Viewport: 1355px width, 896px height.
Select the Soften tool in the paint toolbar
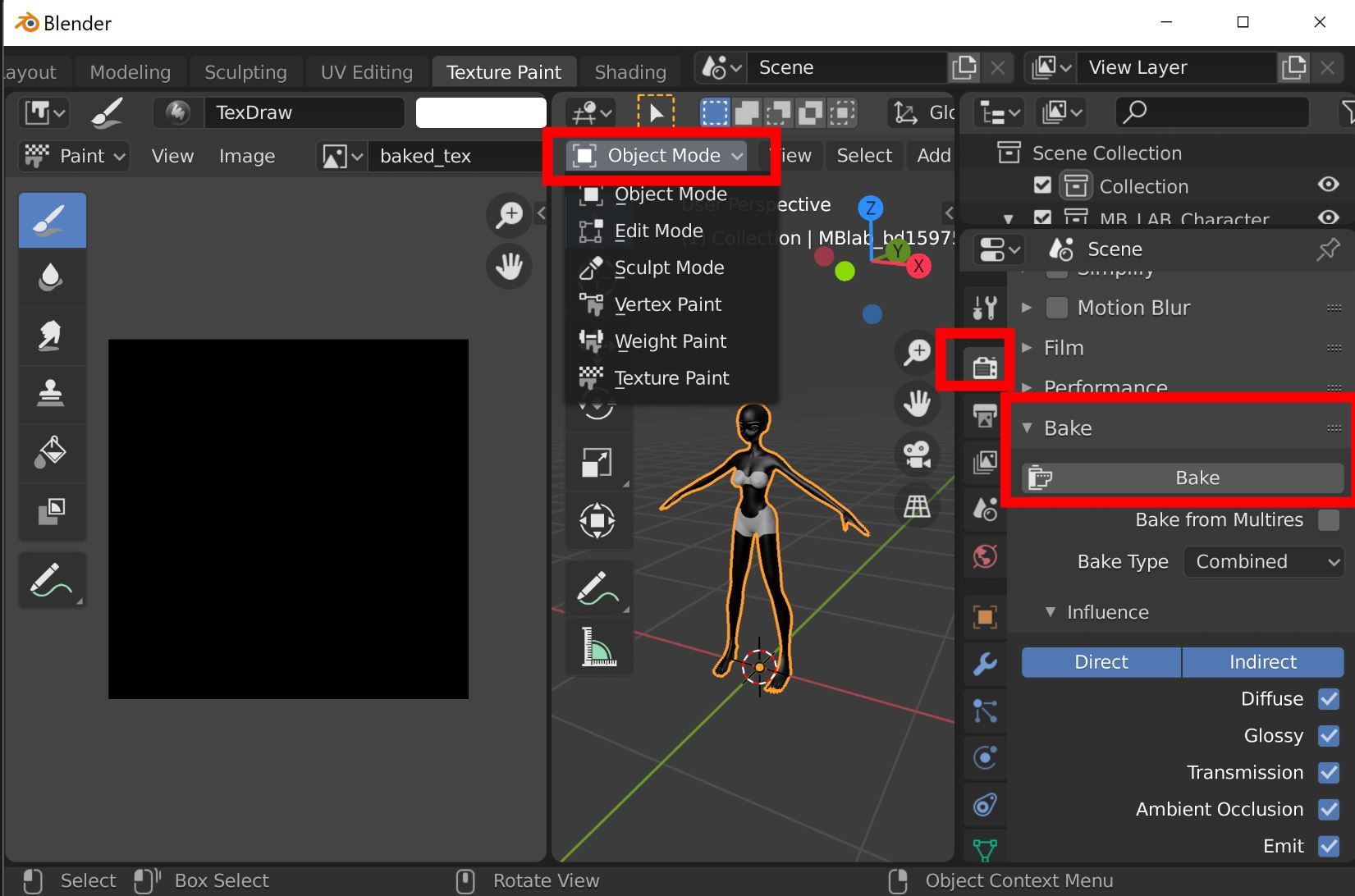pos(52,277)
